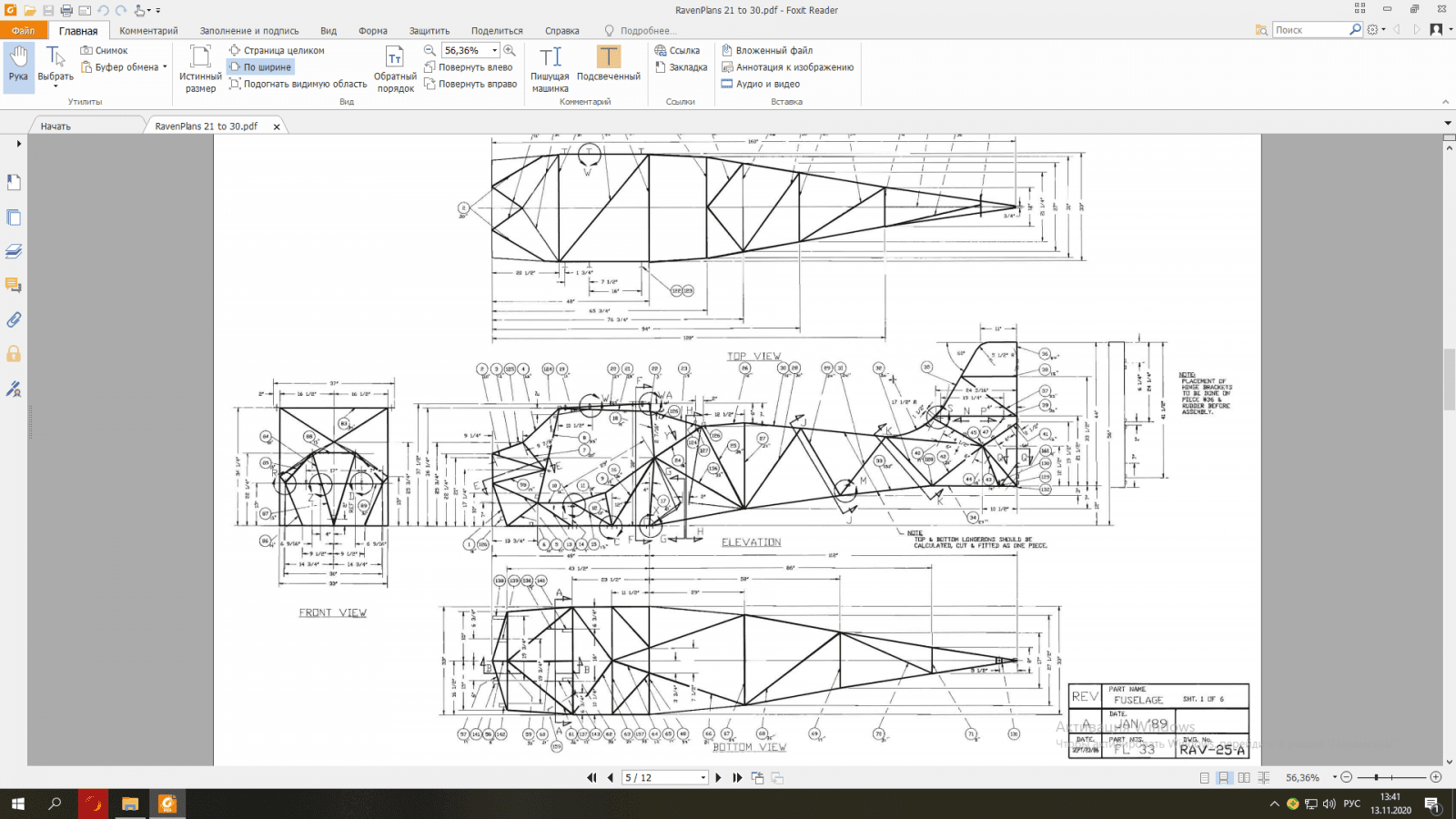Open the Attachments paperclip panel
This screenshot has width=1456, height=819.
pos(14,319)
